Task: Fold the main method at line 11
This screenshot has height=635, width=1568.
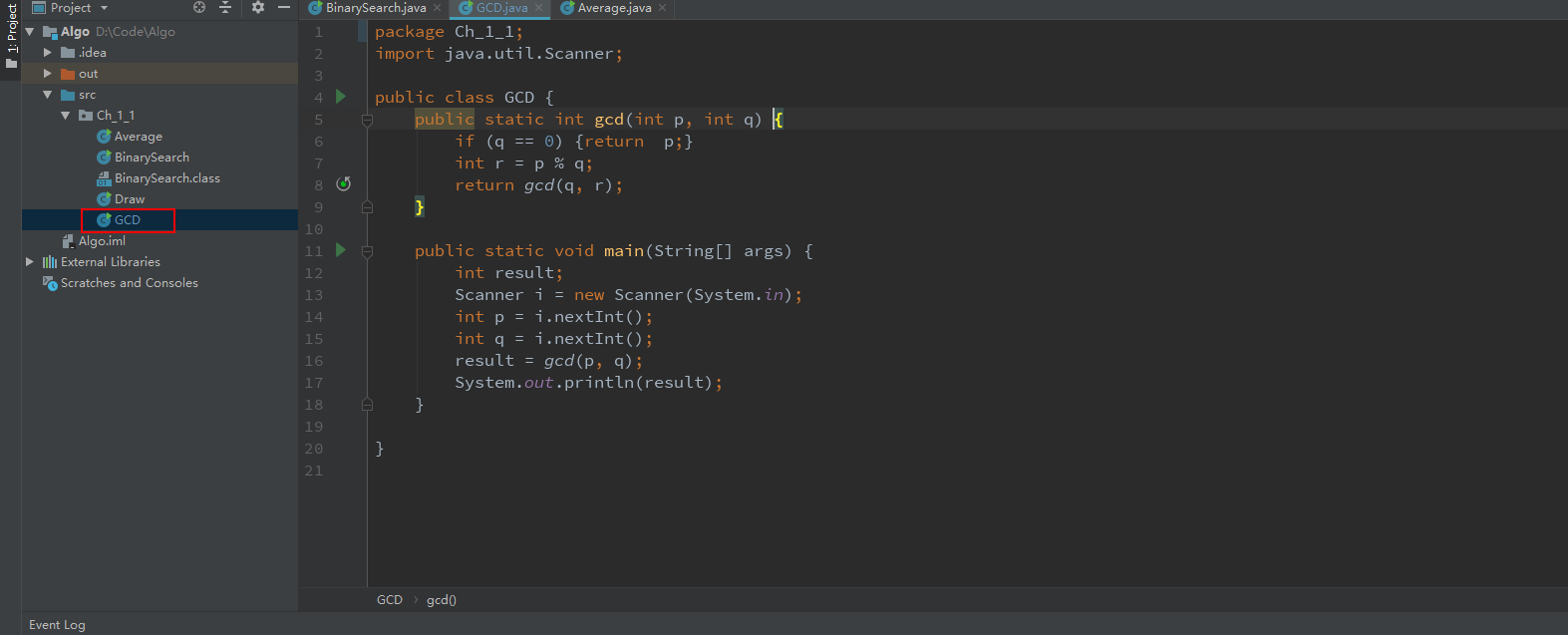Action: point(367,251)
